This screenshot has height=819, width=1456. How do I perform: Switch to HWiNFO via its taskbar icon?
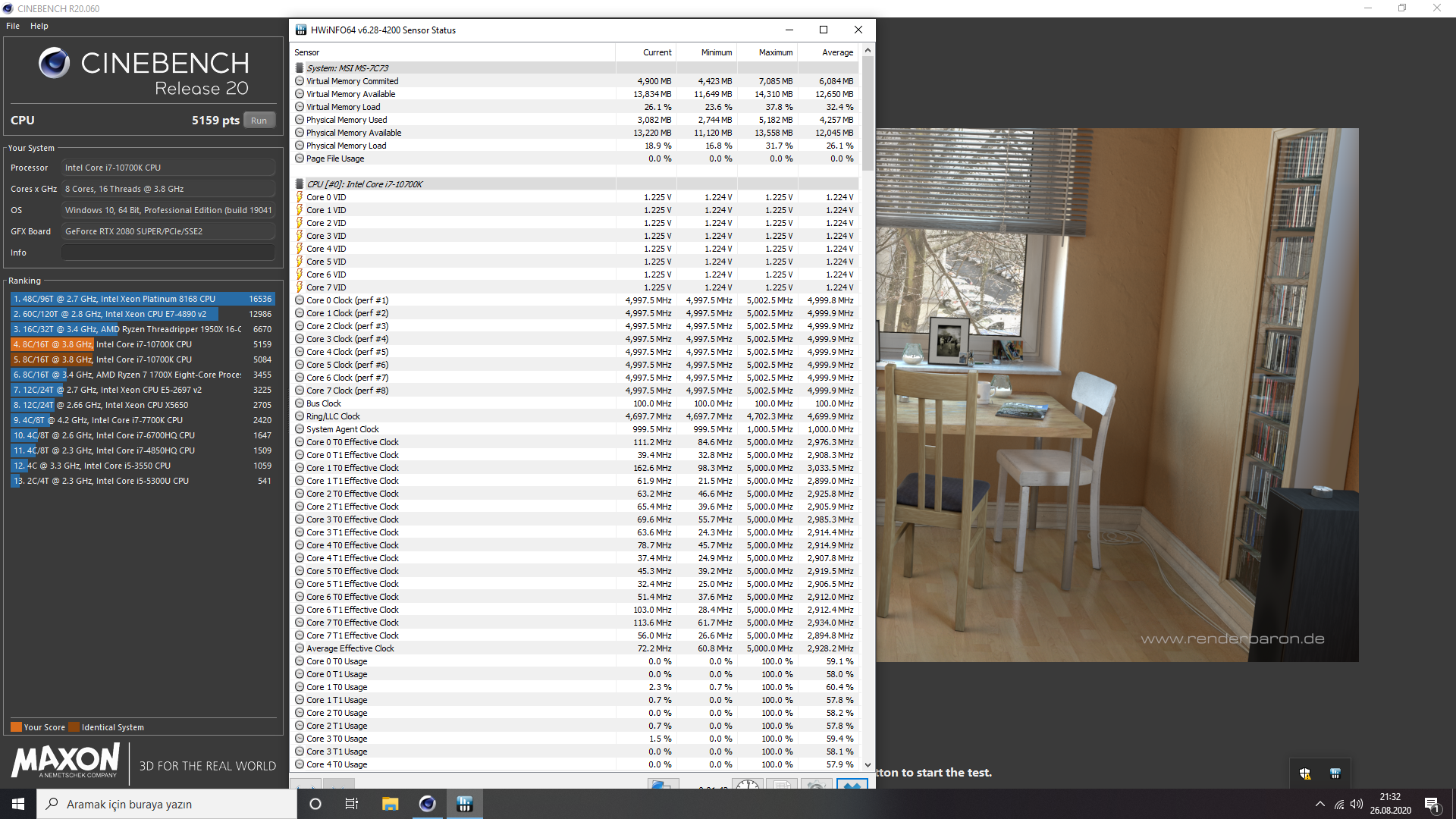[465, 804]
